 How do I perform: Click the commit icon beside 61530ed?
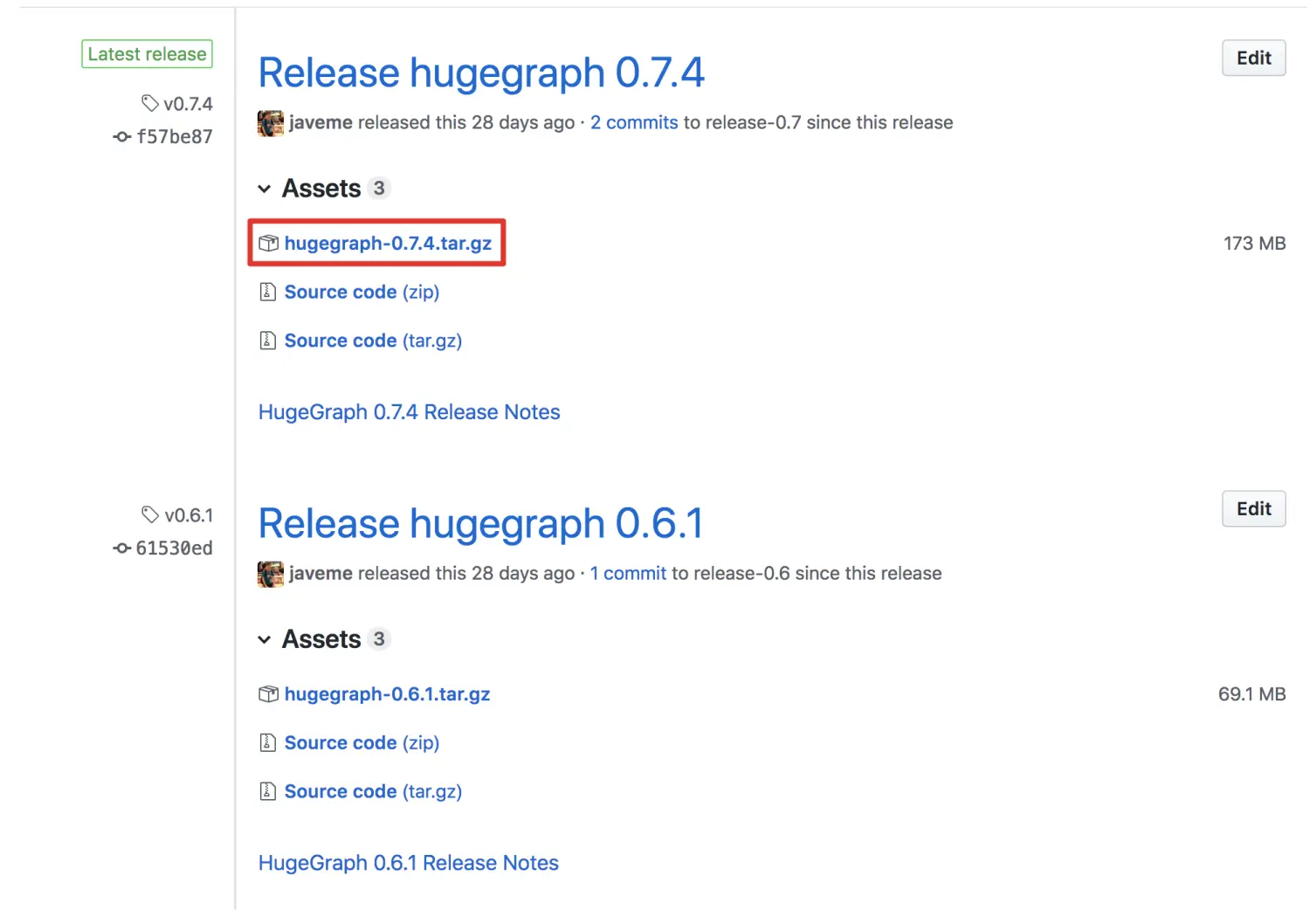122,548
